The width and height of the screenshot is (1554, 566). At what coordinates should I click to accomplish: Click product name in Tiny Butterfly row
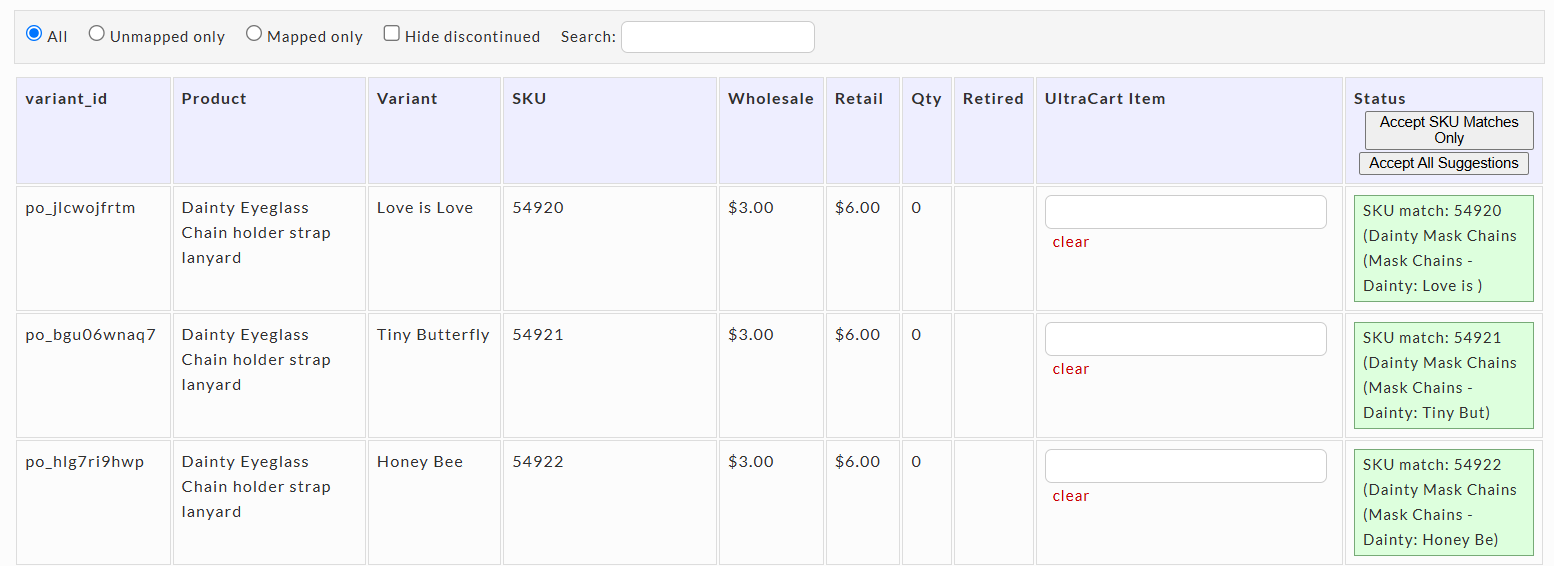coord(256,360)
